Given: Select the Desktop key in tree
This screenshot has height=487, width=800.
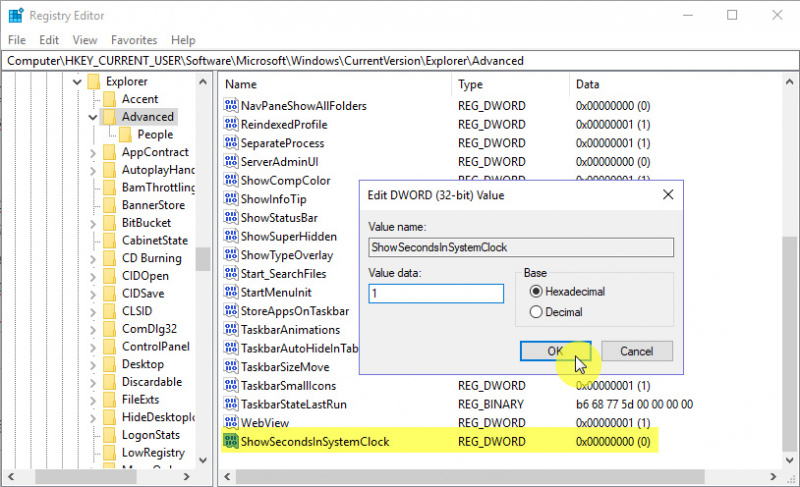Looking at the screenshot, I should (x=143, y=364).
